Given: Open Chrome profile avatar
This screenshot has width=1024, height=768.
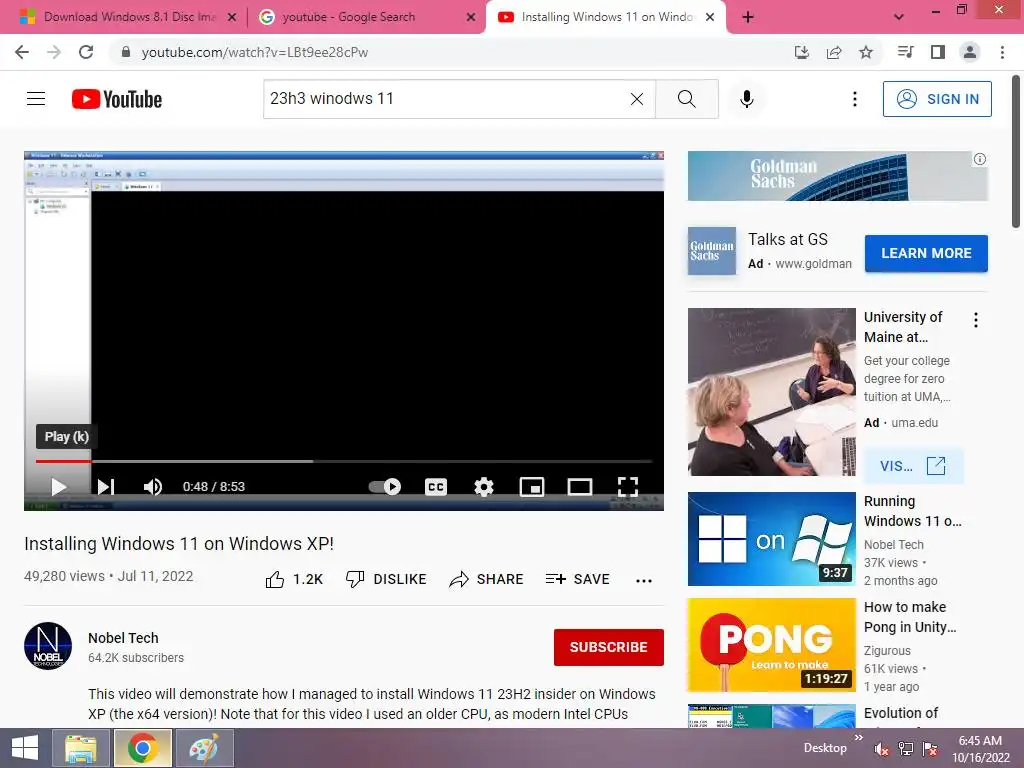Looking at the screenshot, I should tap(970, 52).
